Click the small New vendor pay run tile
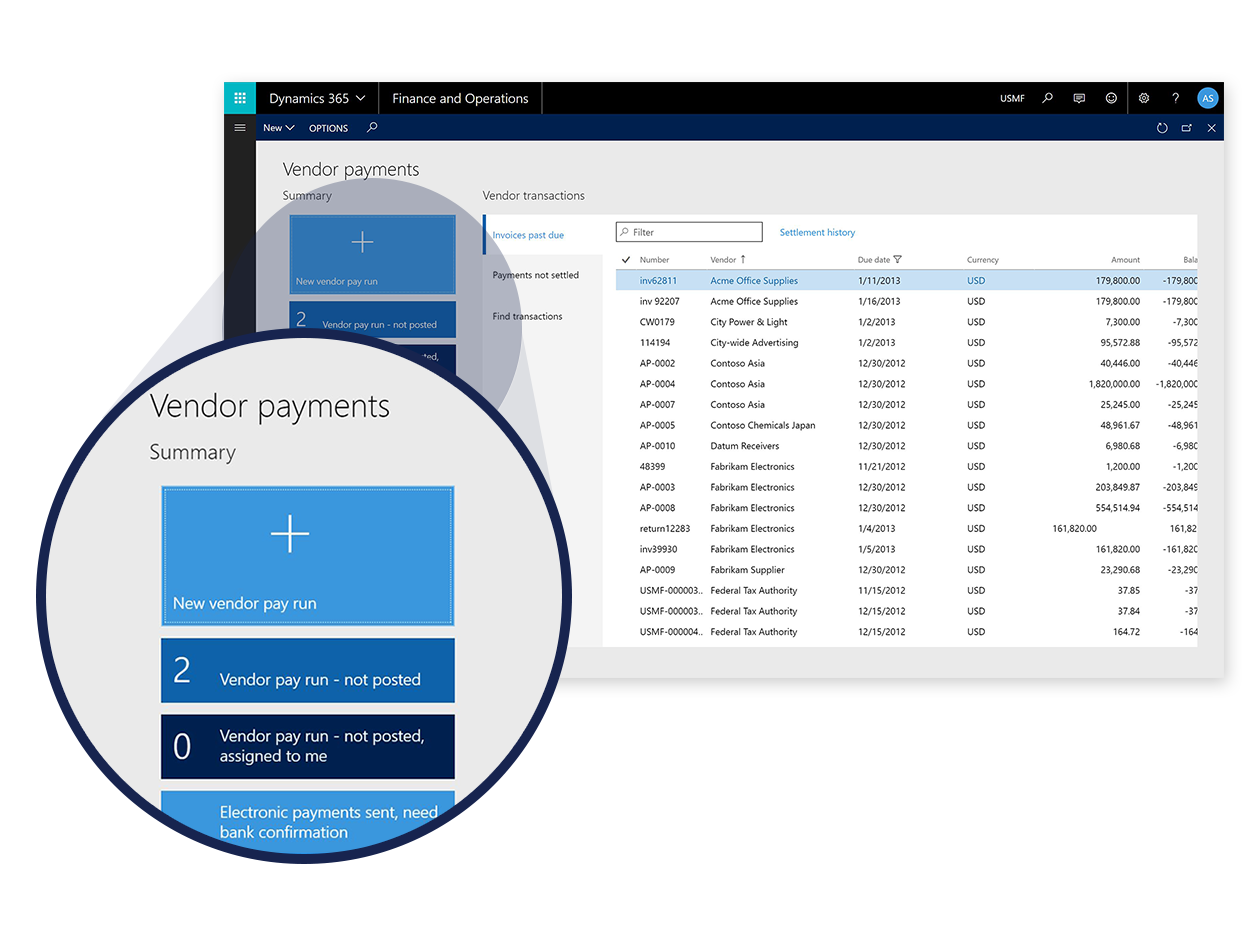 [x=372, y=254]
